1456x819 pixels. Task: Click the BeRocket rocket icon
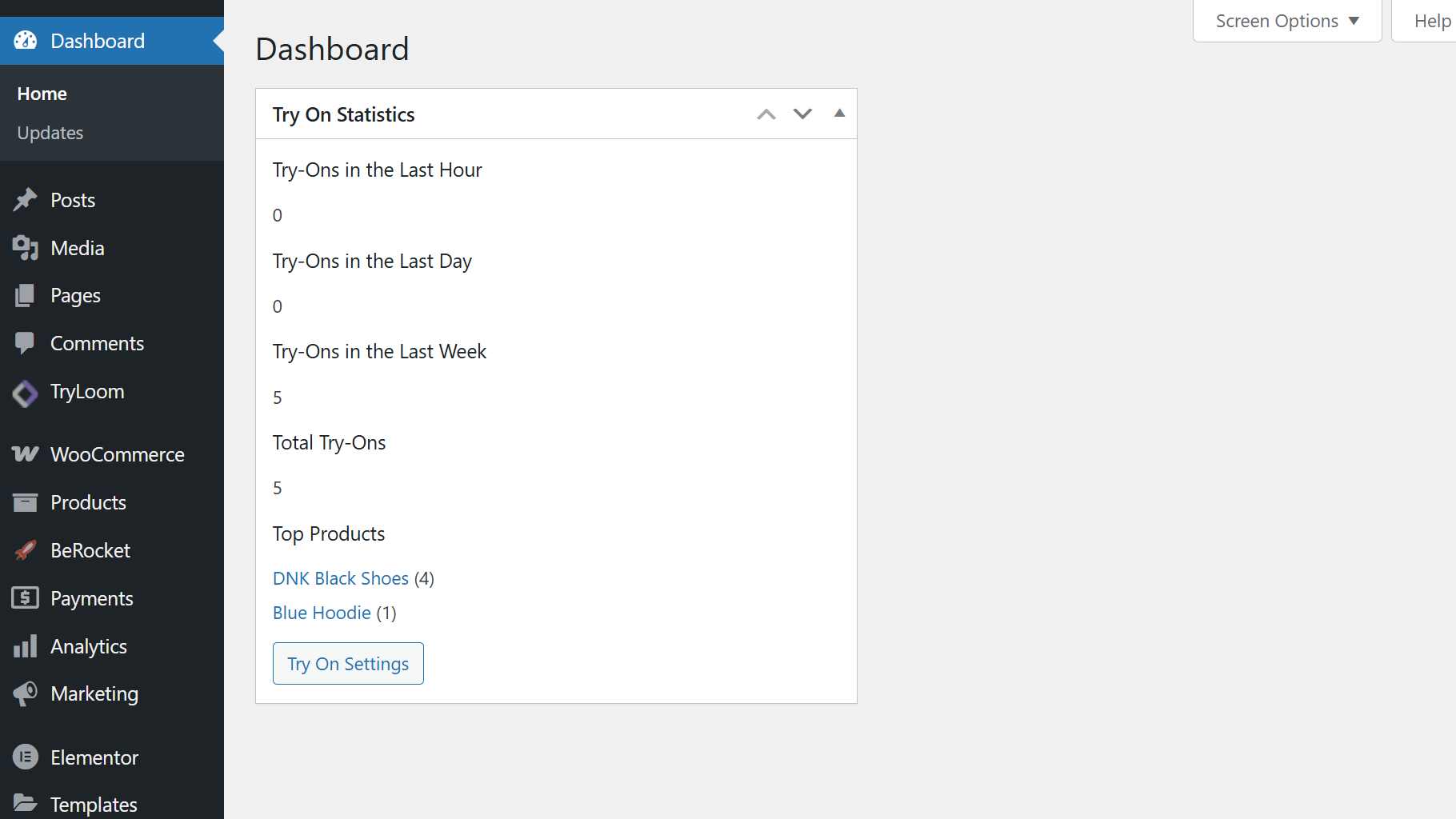click(x=25, y=550)
